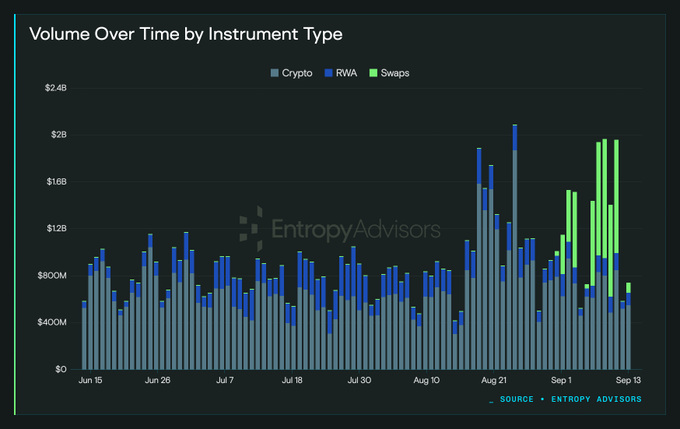Toggle the RWA legend swatch
680x429 pixels.
click(329, 73)
